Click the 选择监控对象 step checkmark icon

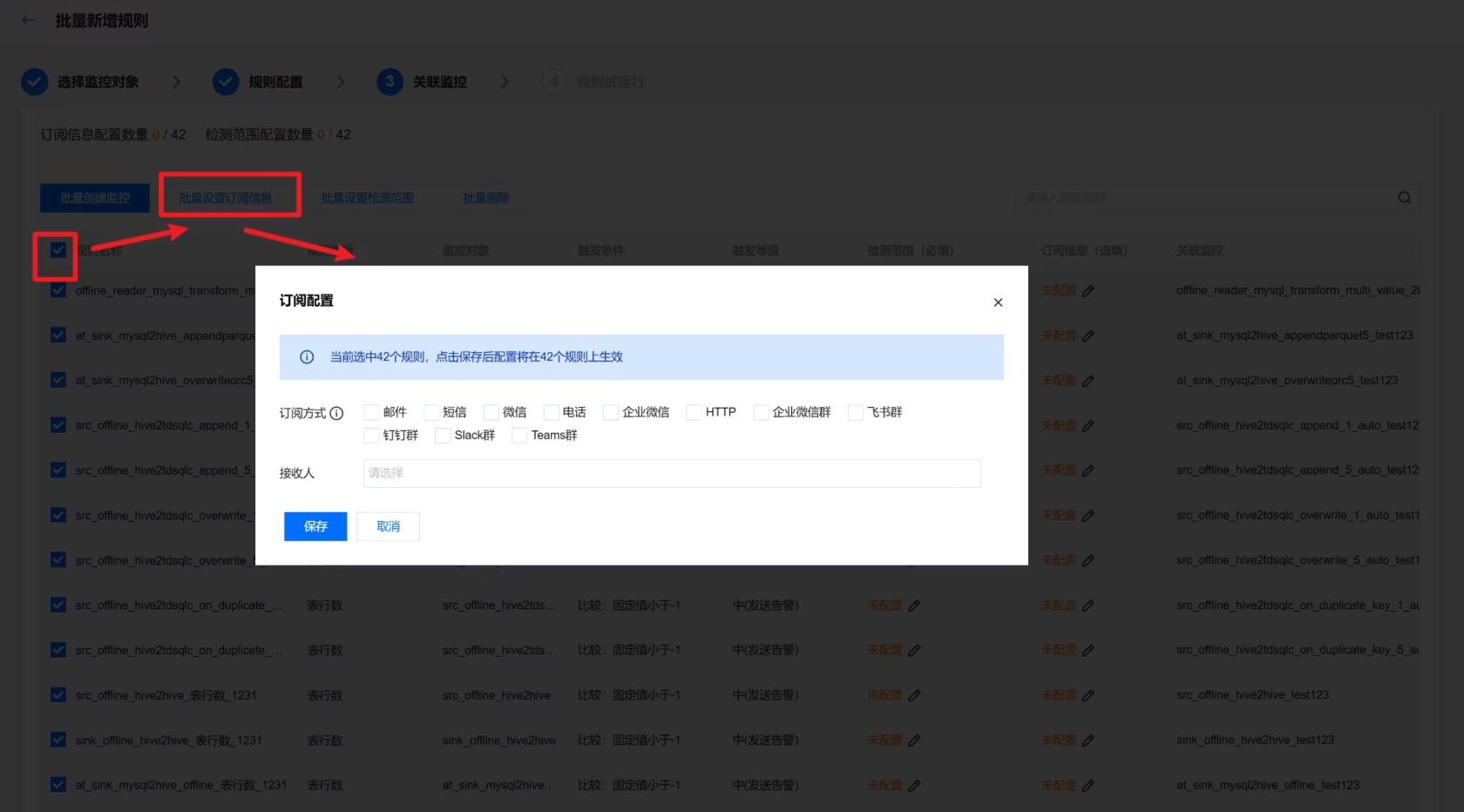click(x=35, y=82)
